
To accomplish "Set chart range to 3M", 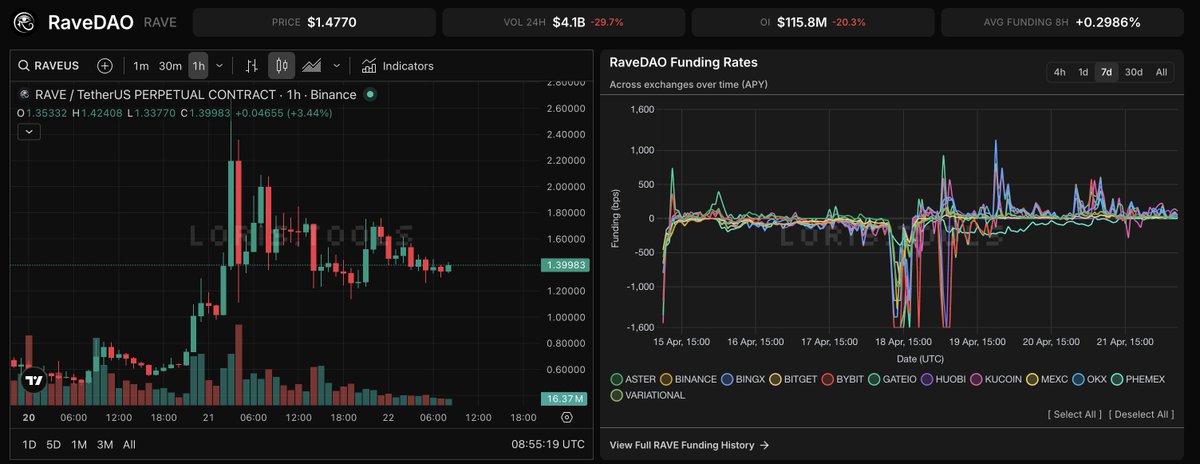I will pos(105,444).
